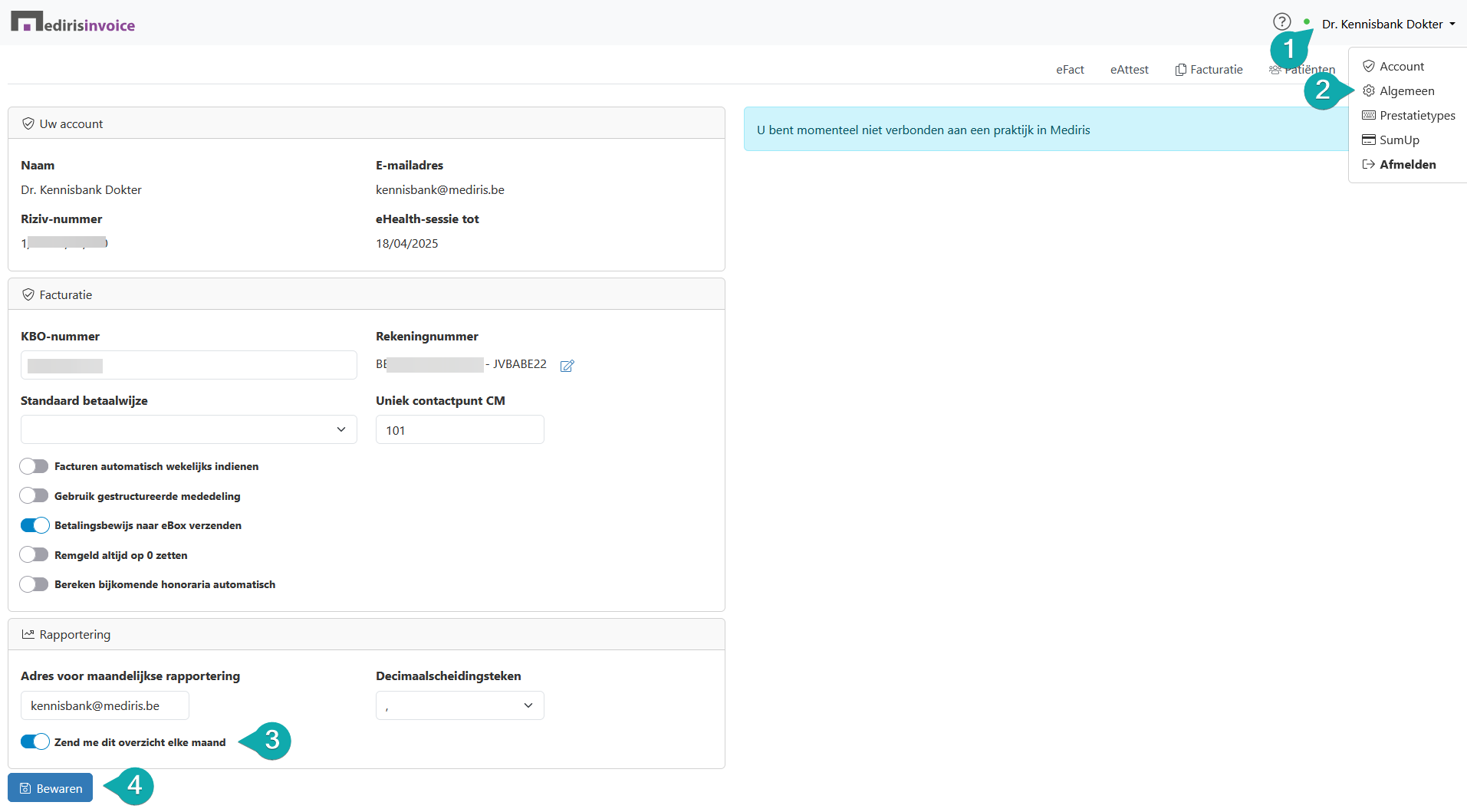
Task: Click the logout arrow icon beside Afmelden
Action: (1369, 165)
